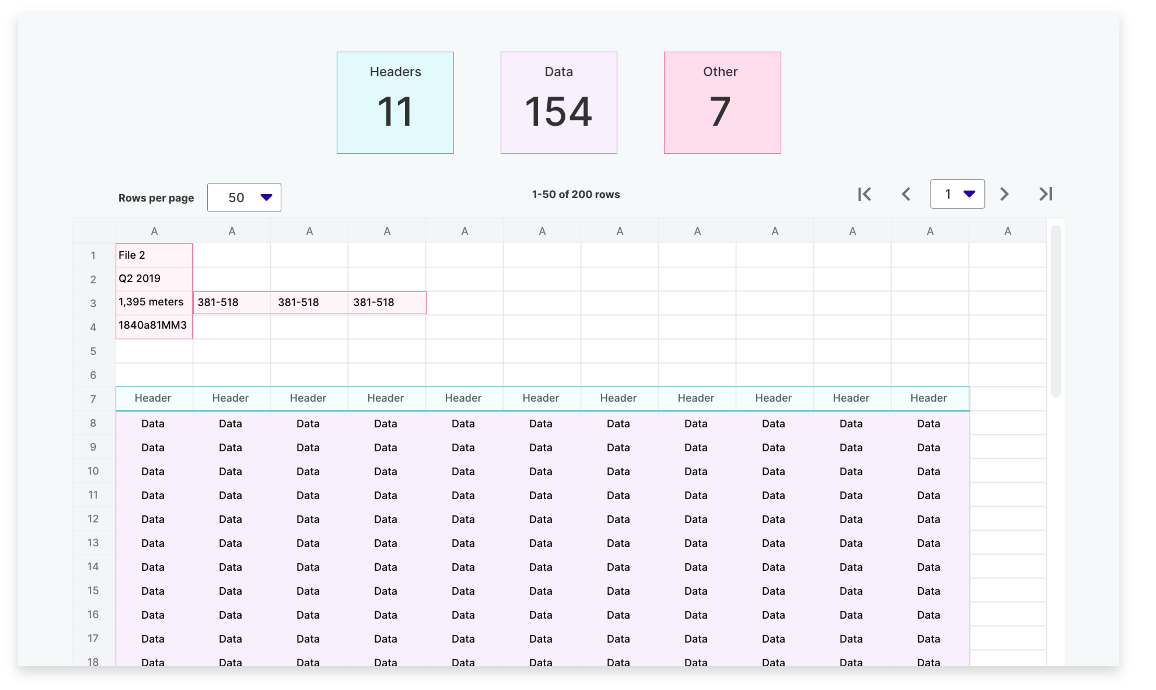Open the page number dropdown
Image resolution: width=1156 pixels, height=690 pixels.
pos(957,194)
